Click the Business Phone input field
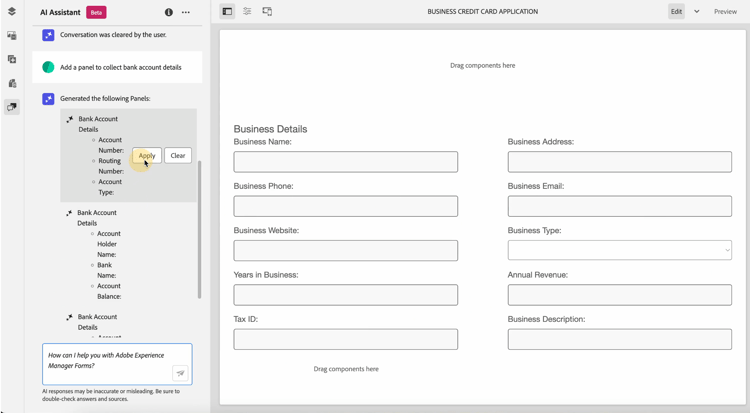Image resolution: width=750 pixels, height=413 pixels. (345, 206)
